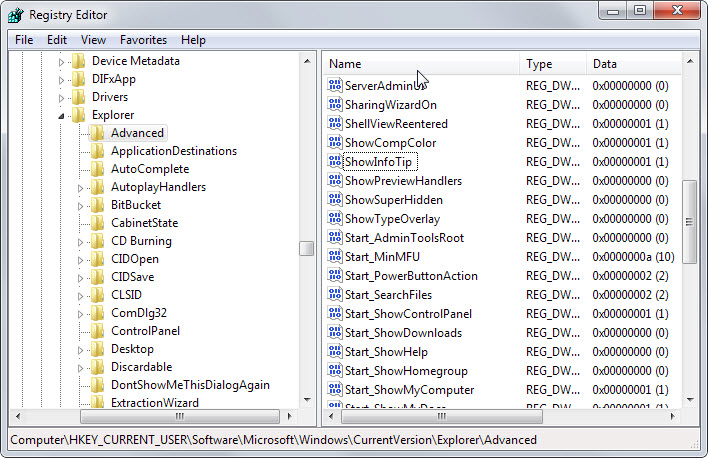The width and height of the screenshot is (708, 458).
Task: Click the Registry Editor title bar icon
Action: pos(16,15)
